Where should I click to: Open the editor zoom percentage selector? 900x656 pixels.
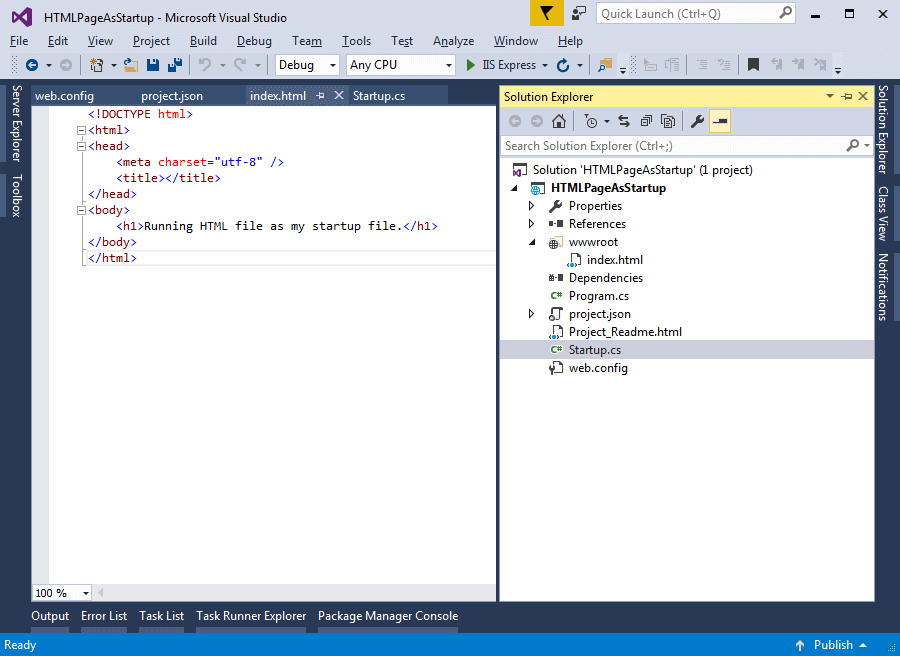(x=60, y=592)
